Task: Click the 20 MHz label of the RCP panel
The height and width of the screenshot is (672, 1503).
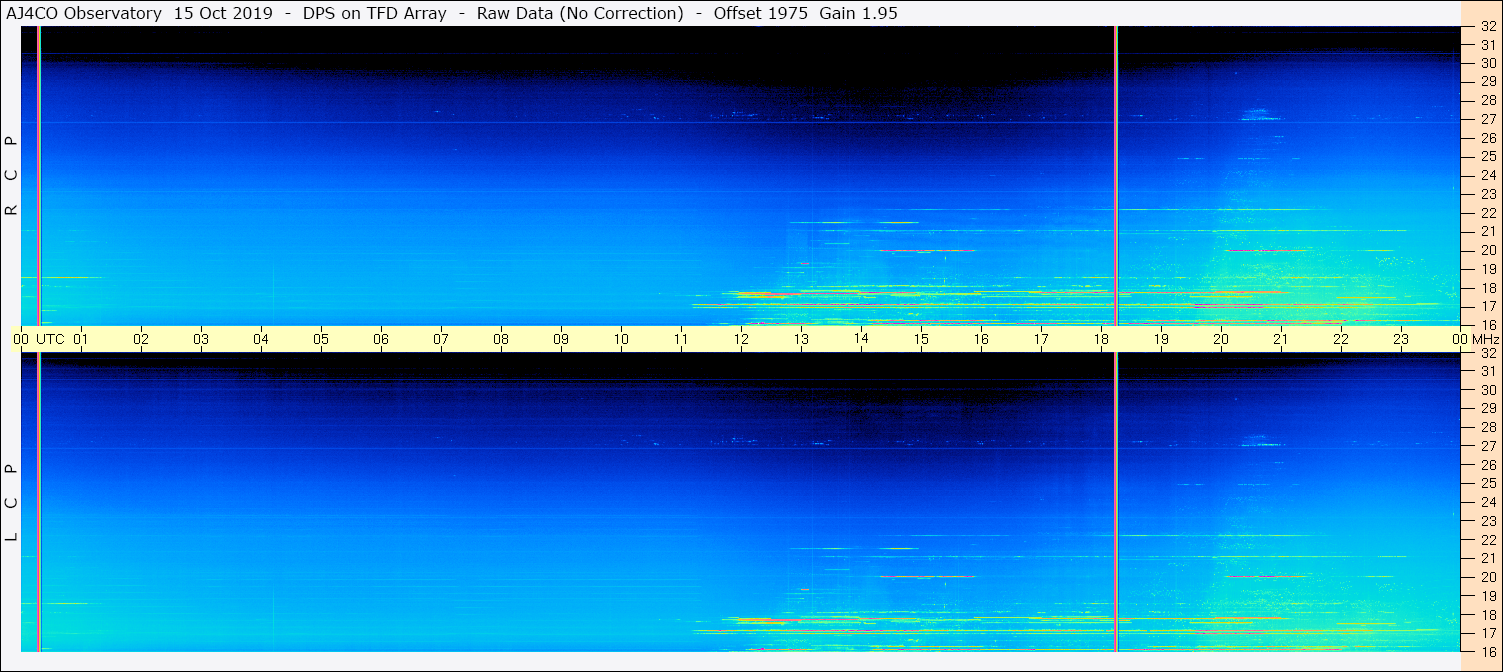Action: tap(1488, 250)
